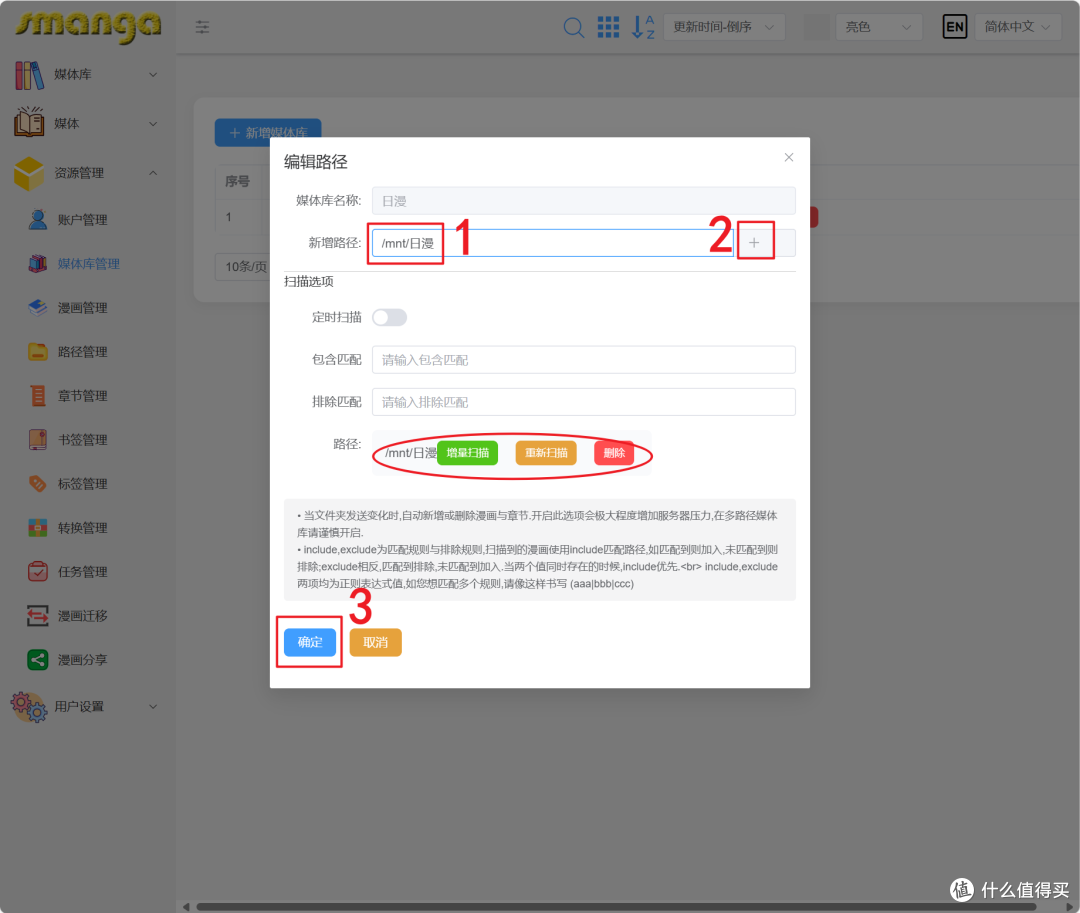Open the search magnifier icon
The image size is (1080, 913).
(573, 28)
